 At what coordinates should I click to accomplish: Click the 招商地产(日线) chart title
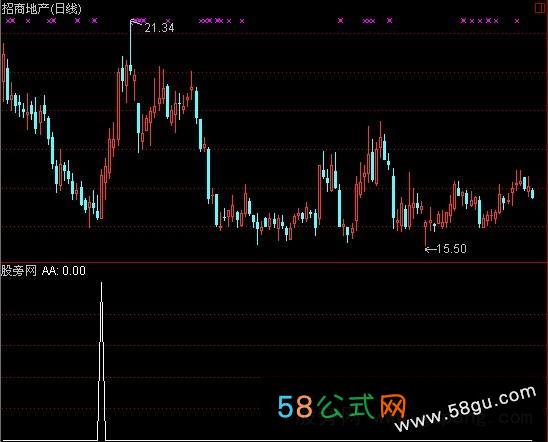coord(41,9)
